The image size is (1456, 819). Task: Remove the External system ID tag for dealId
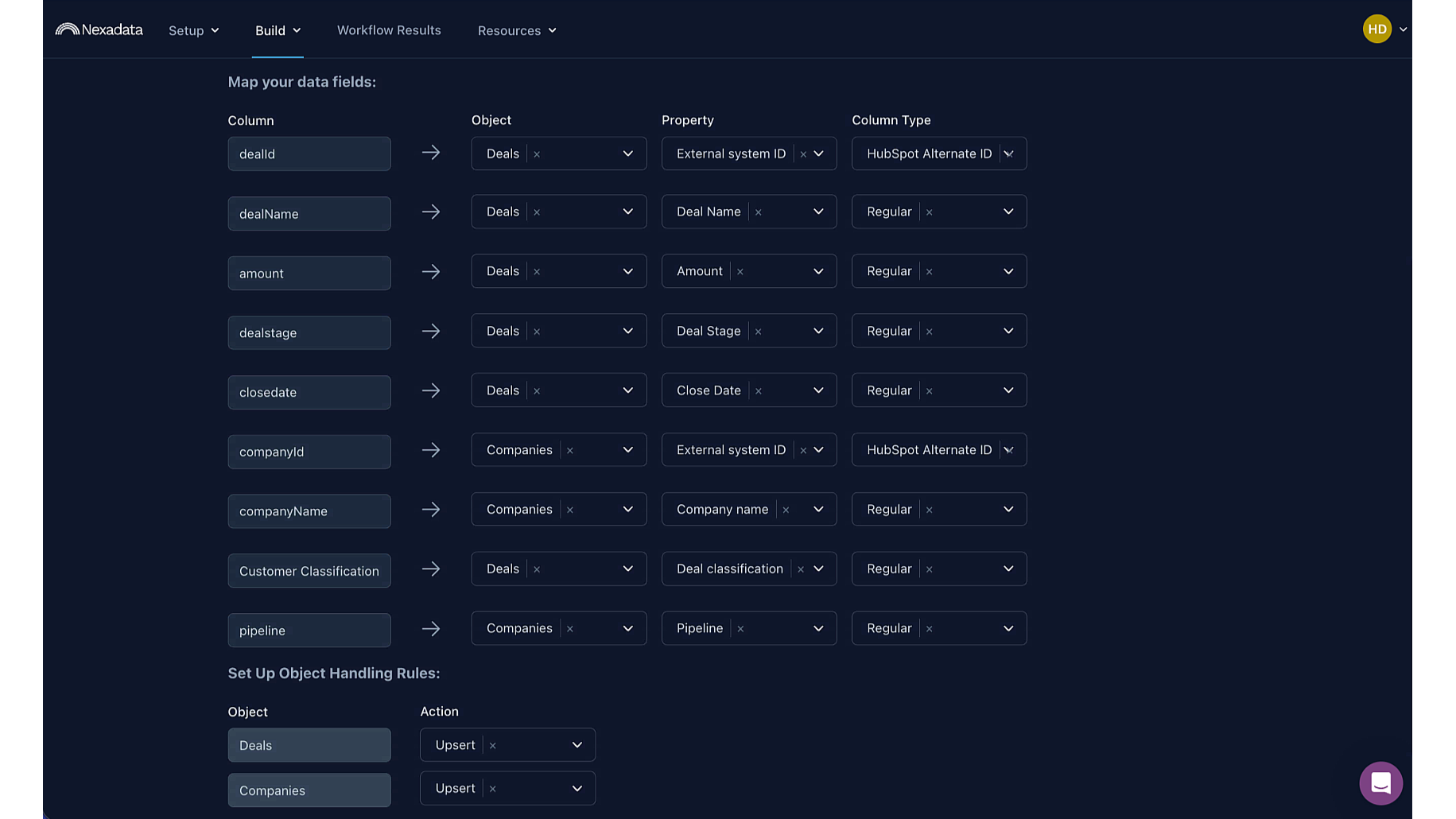(804, 153)
